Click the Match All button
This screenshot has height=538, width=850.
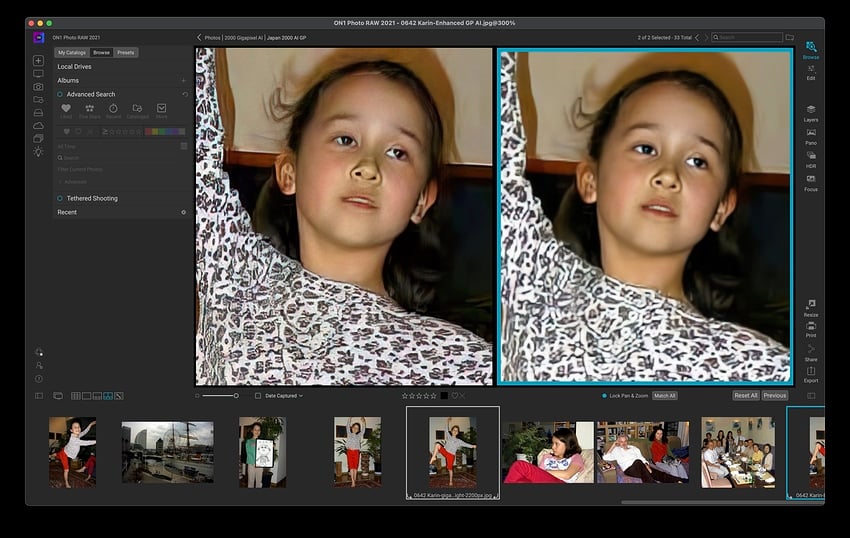pyautogui.click(x=665, y=396)
